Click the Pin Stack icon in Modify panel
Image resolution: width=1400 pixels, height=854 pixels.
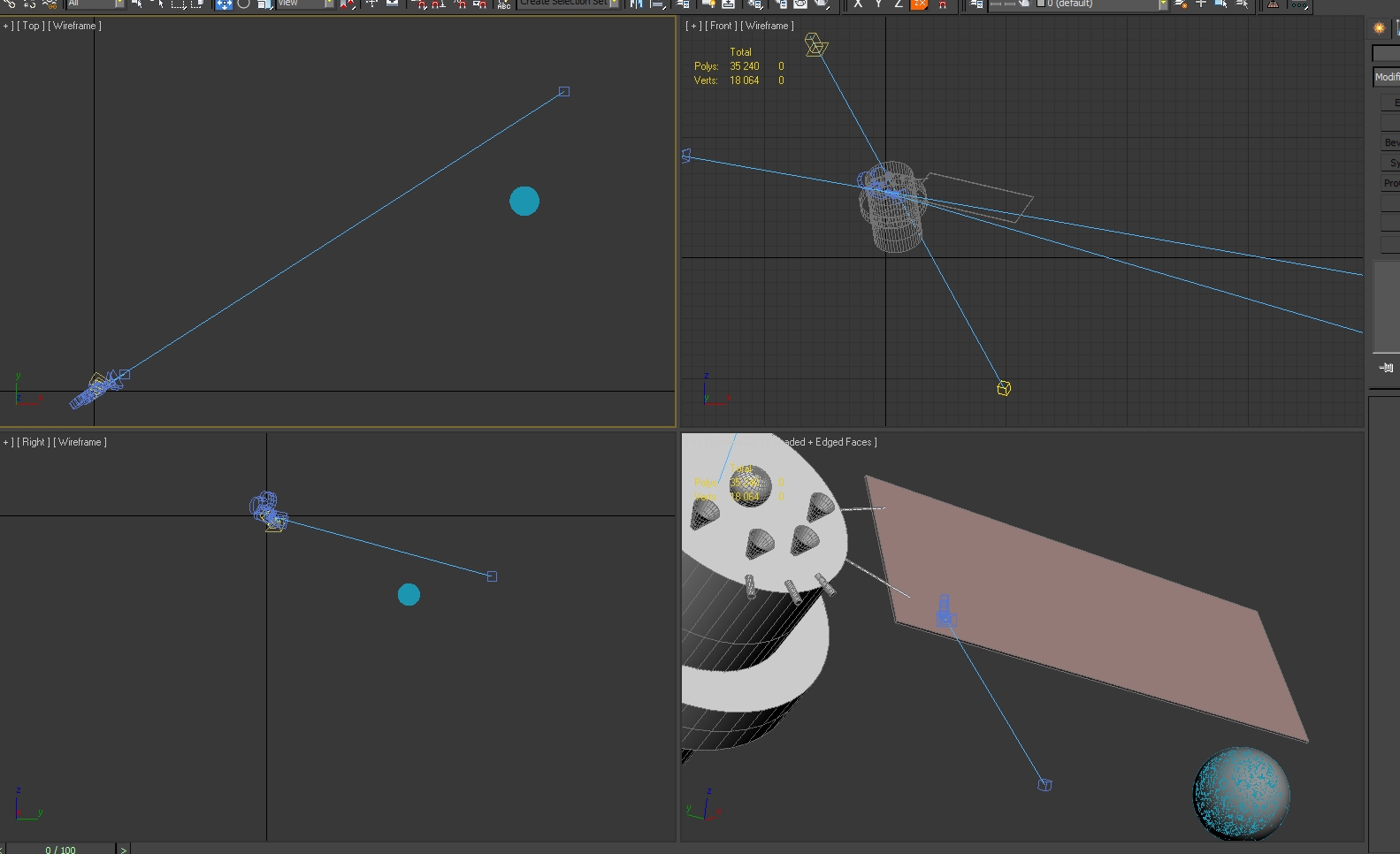tap(1386, 368)
